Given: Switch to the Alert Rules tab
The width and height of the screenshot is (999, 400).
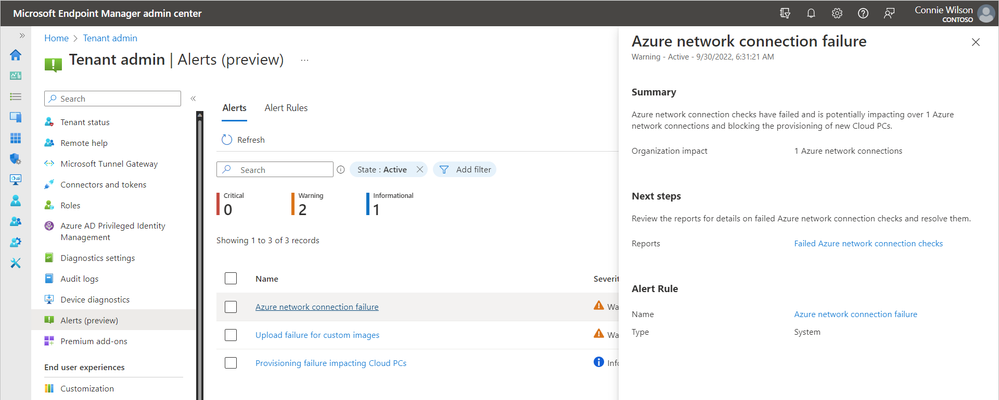Looking at the screenshot, I should click(x=286, y=108).
